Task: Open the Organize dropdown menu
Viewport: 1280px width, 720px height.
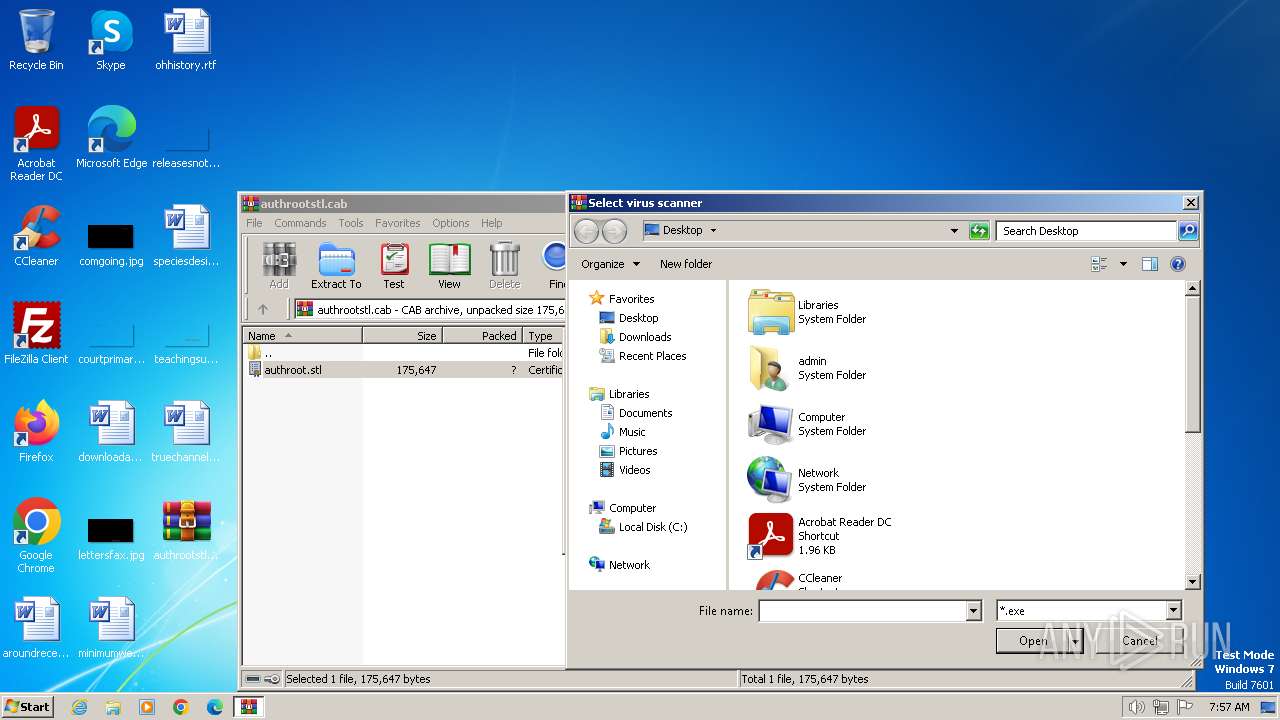Action: (610, 264)
